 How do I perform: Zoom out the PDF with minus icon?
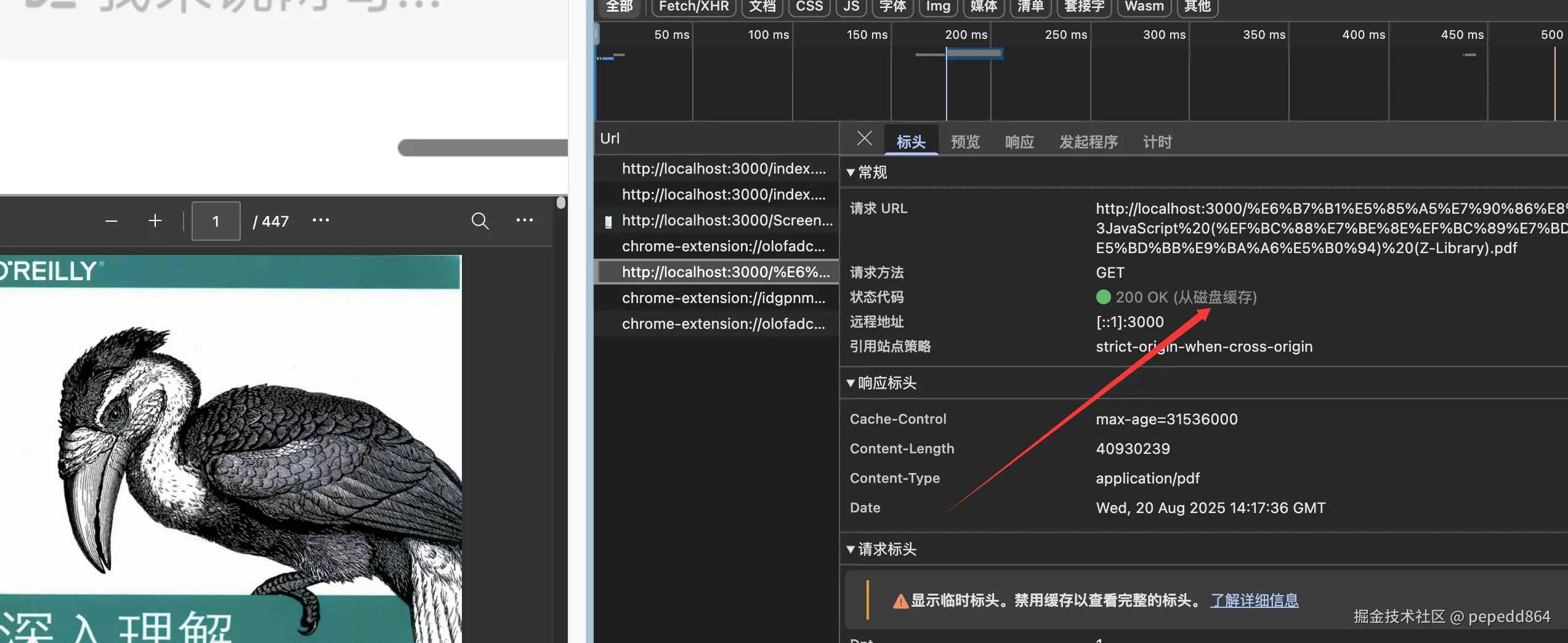[x=111, y=221]
